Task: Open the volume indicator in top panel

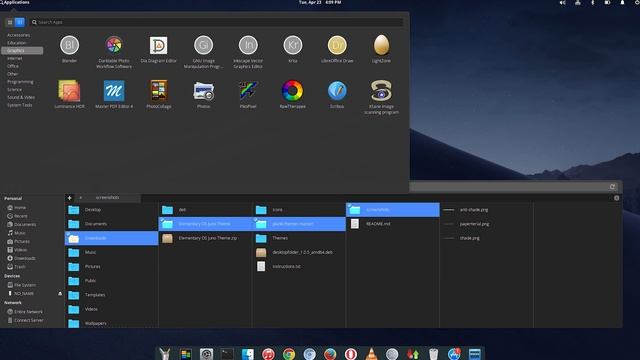Action: tap(562, 2)
